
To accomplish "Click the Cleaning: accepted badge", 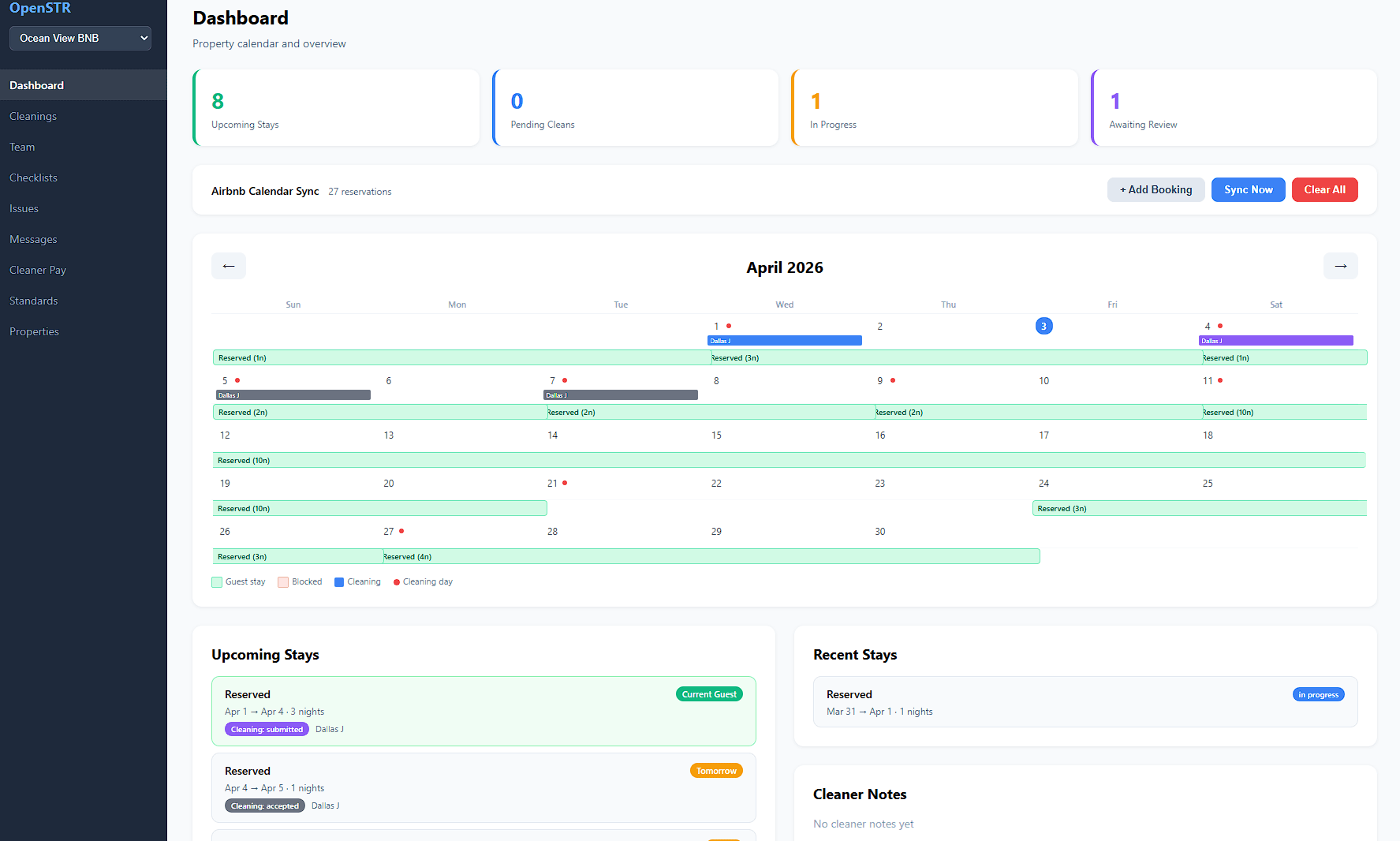I will pos(265,805).
